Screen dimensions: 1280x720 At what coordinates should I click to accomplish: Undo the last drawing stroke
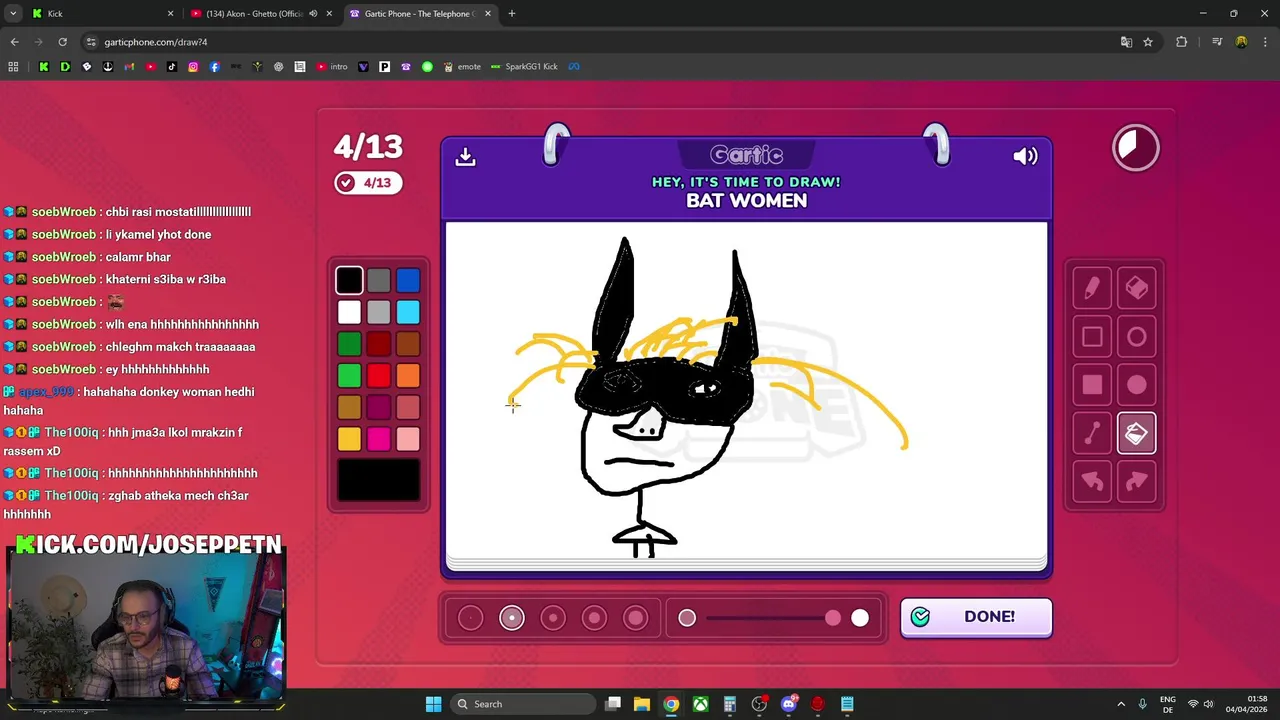1092,482
